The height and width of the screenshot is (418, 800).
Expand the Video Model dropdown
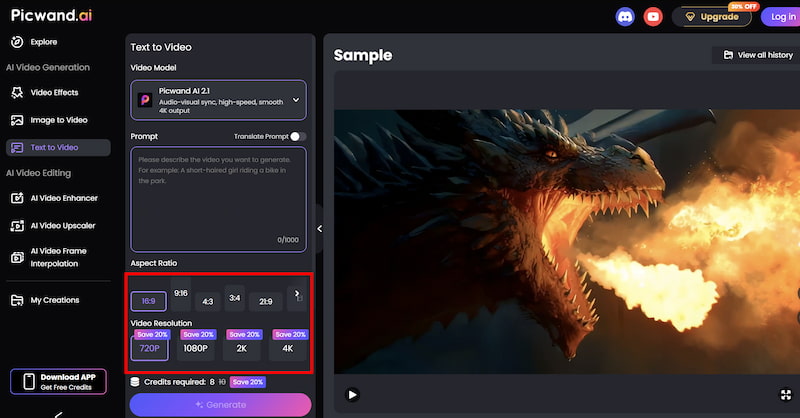296,100
